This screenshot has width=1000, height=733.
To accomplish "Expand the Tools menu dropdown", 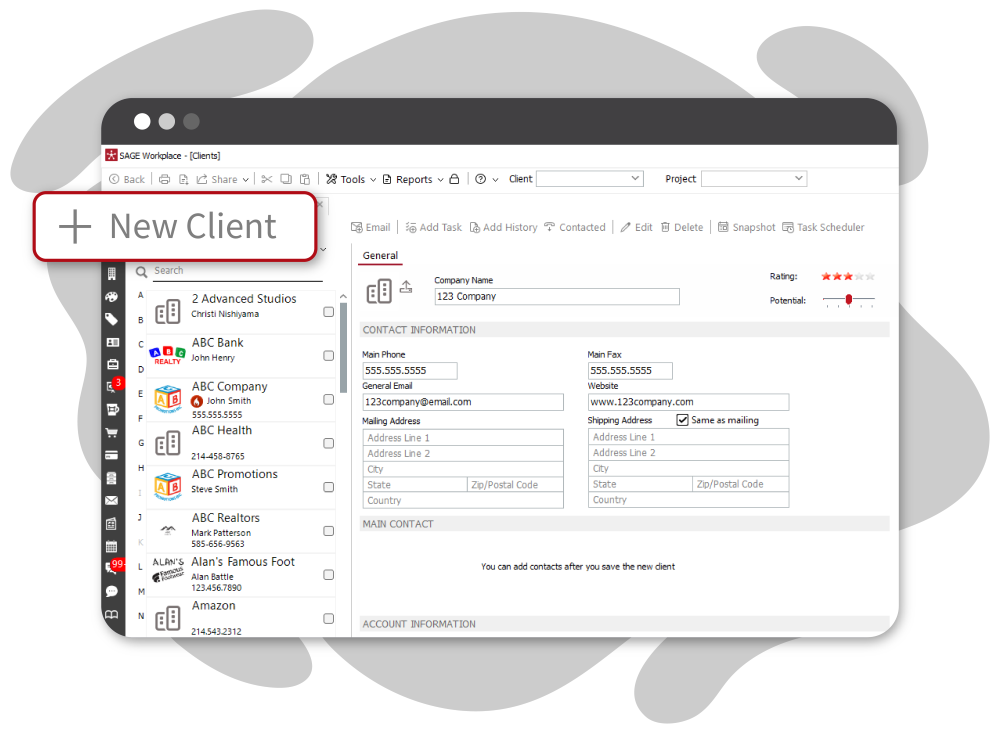I will click(373, 180).
